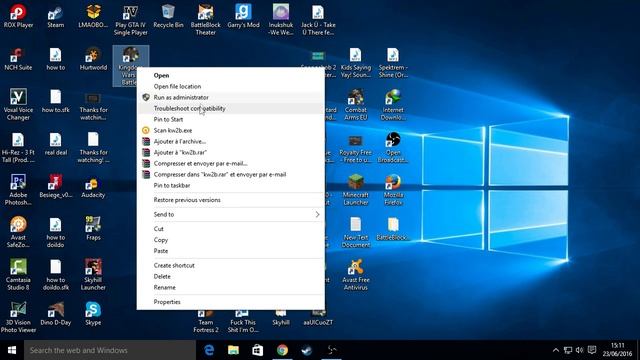Choose Run as administrator
Screen dimensions: 640x360
231,97
